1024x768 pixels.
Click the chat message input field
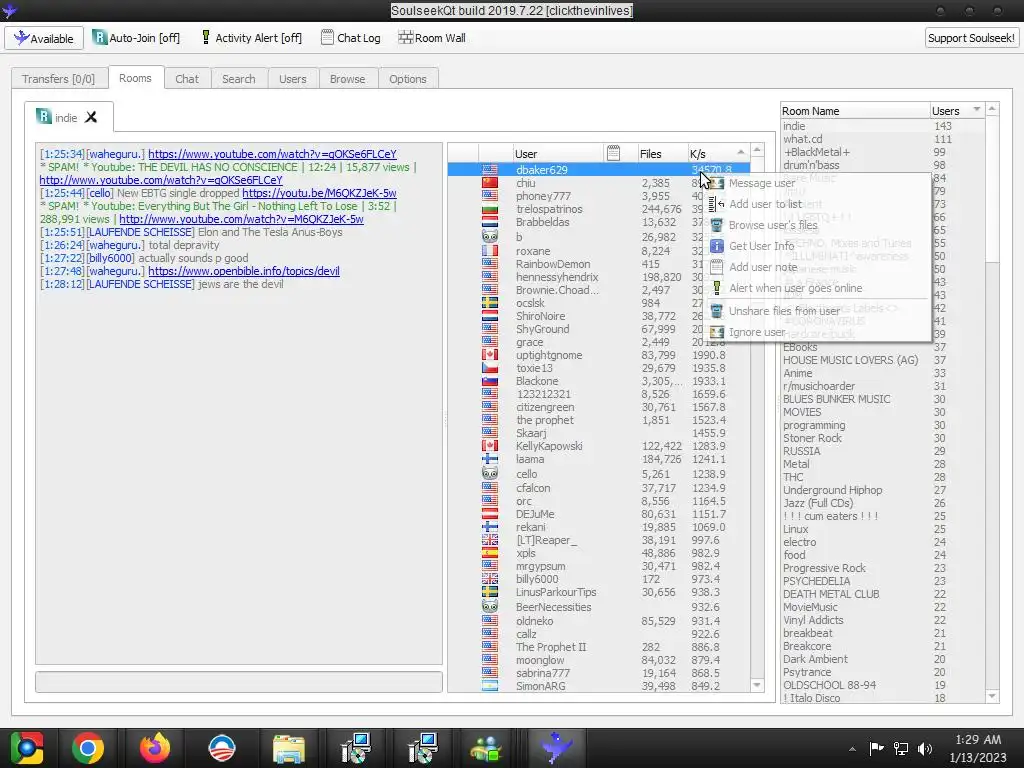[238, 681]
